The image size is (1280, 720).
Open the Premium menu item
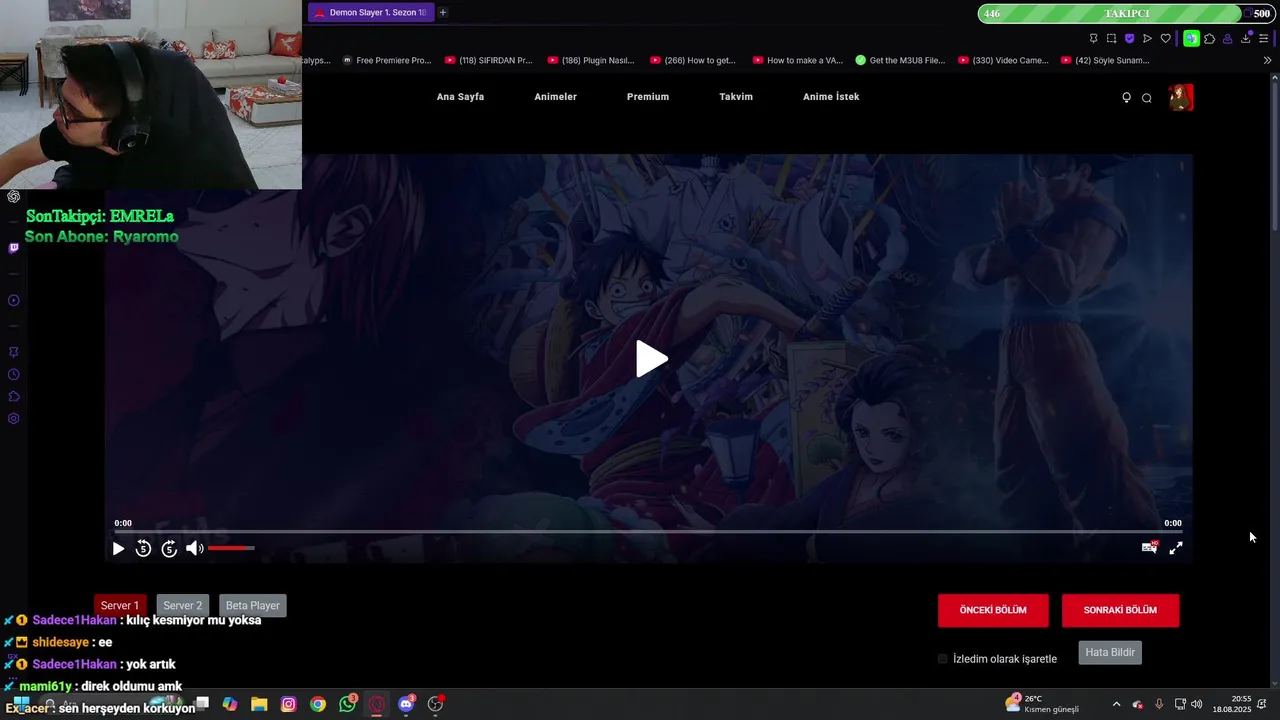tap(648, 97)
